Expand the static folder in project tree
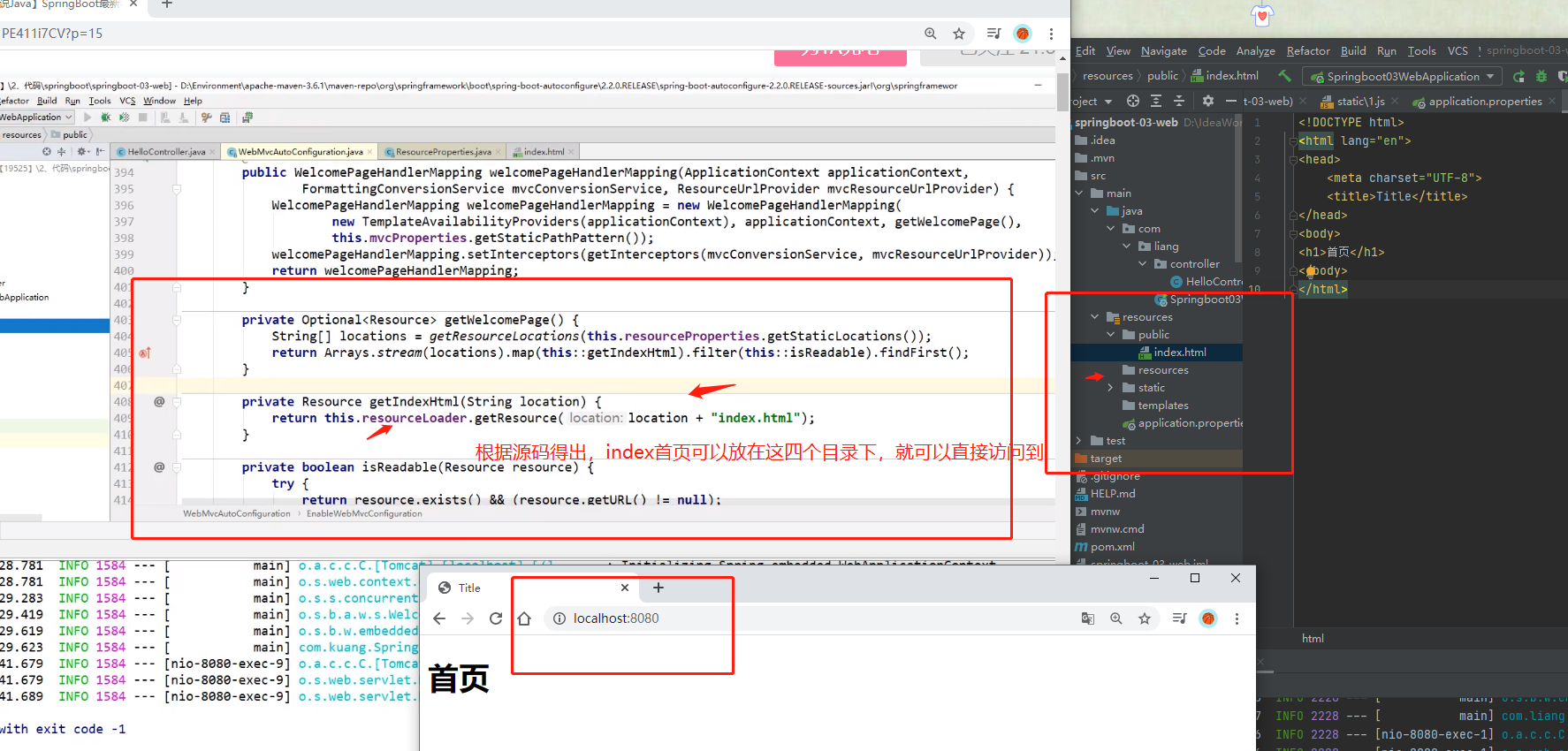Image resolution: width=1568 pixels, height=751 pixels. tap(1111, 388)
